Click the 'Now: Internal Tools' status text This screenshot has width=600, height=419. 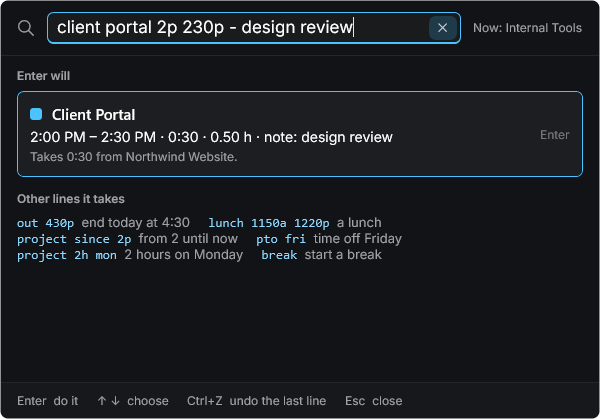(527, 28)
